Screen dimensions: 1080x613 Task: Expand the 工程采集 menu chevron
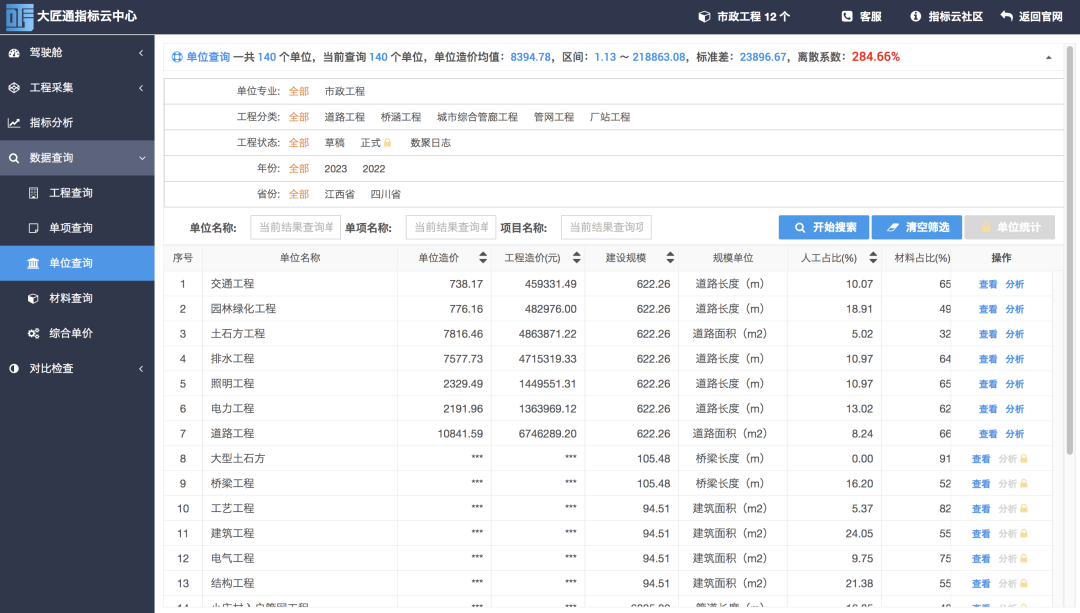tap(141, 87)
